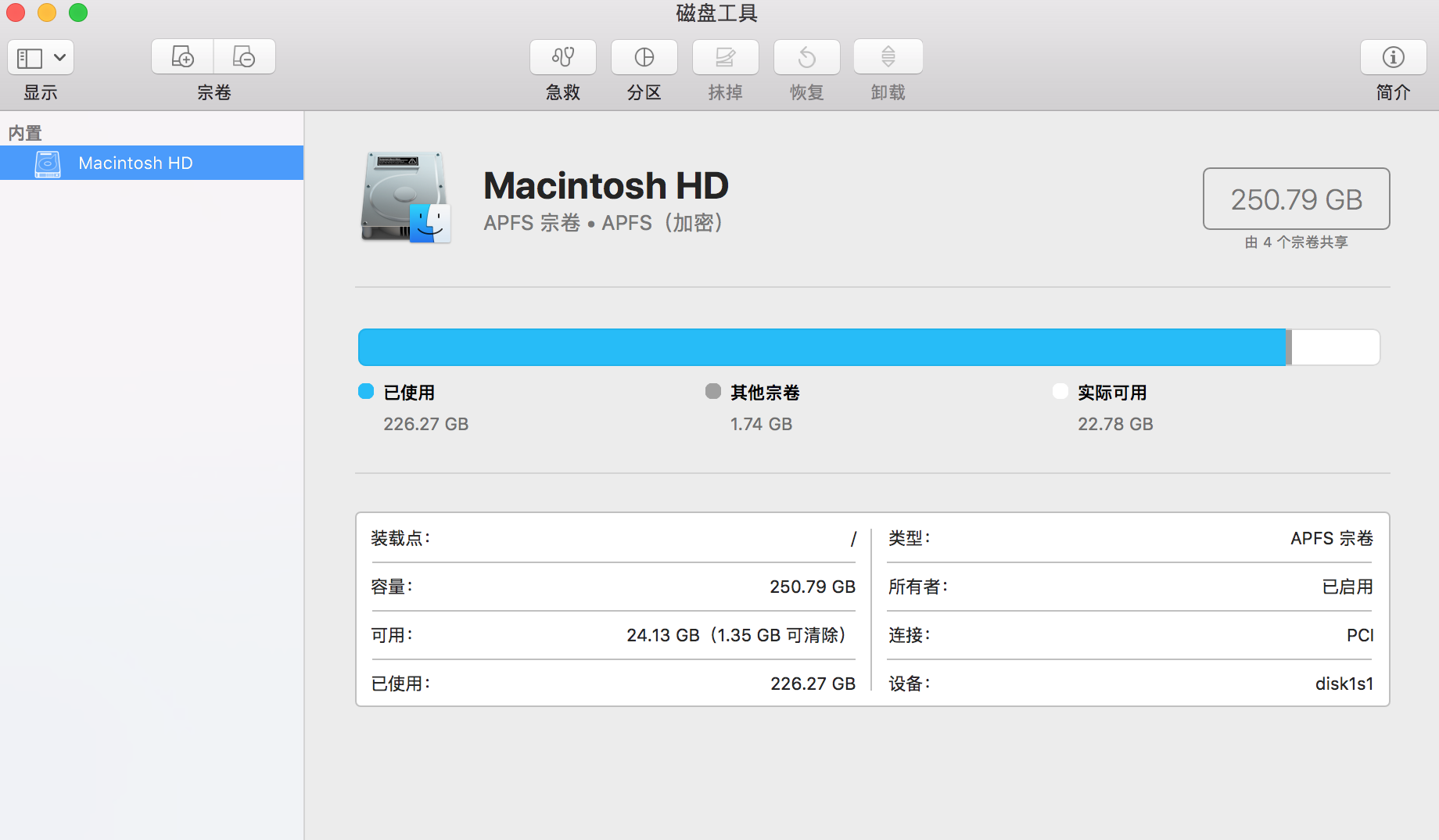
Task: Click the 250.79 GB capacity box
Action: 1296,199
